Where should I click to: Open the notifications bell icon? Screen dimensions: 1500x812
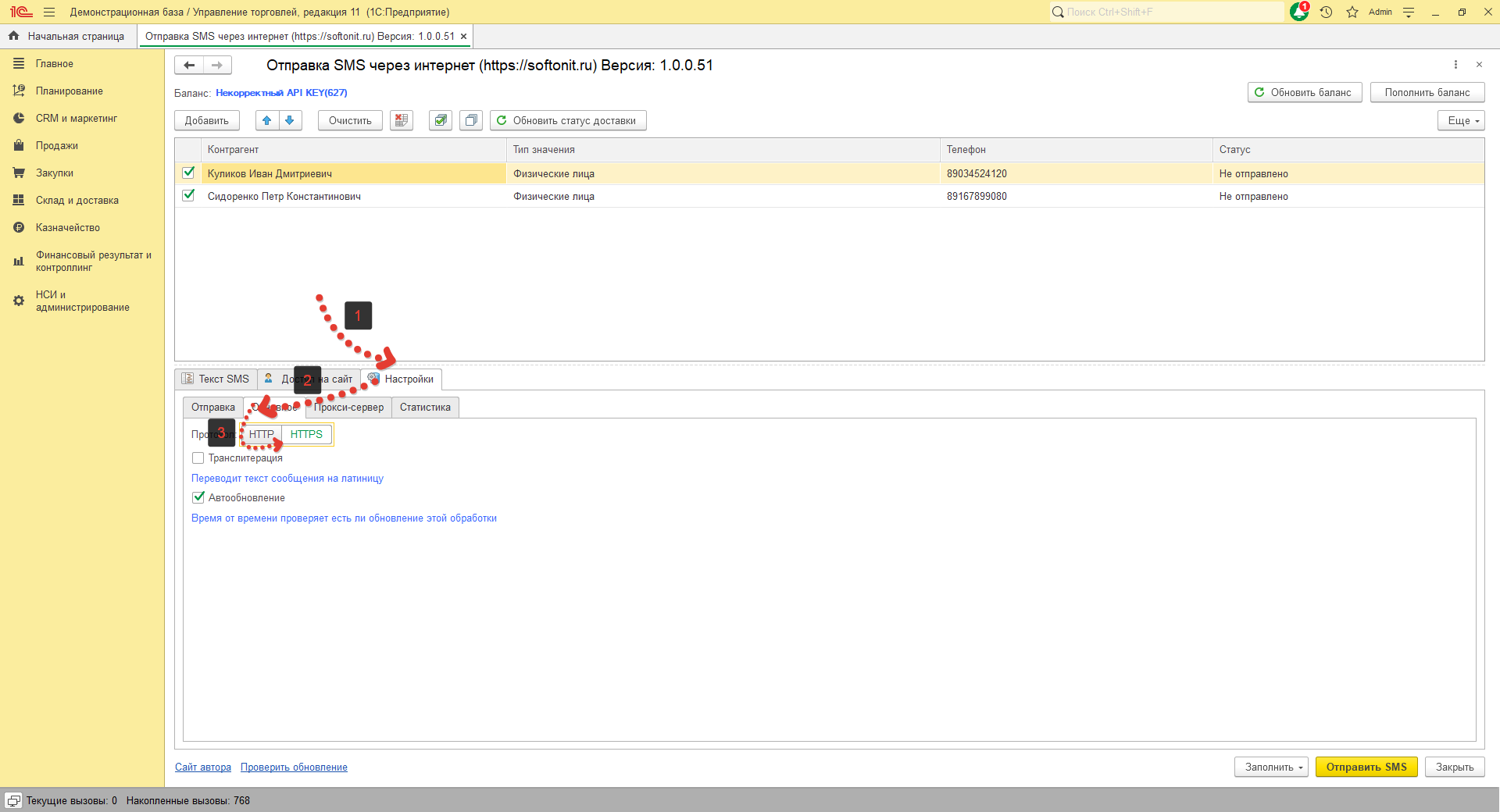coord(1299,12)
